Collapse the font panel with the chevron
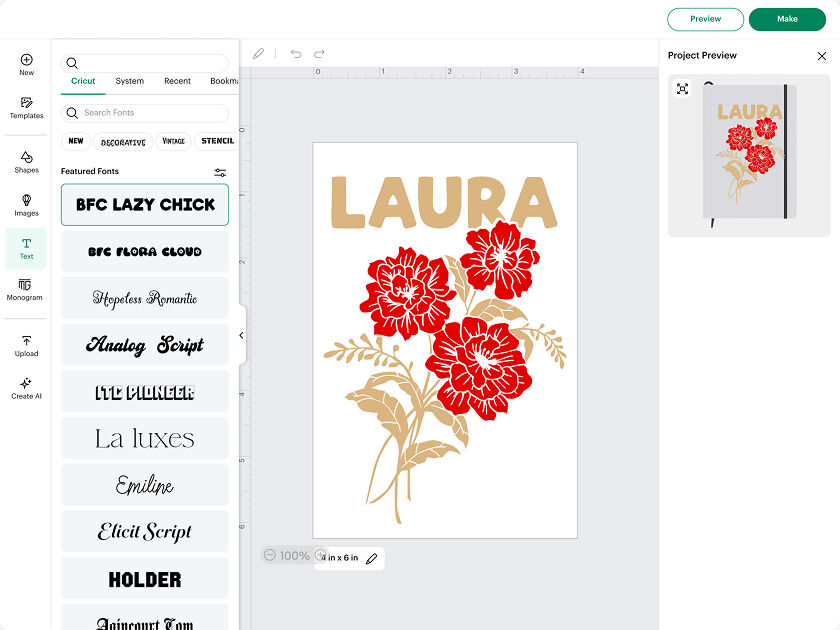This screenshot has width=840, height=630. (242, 335)
